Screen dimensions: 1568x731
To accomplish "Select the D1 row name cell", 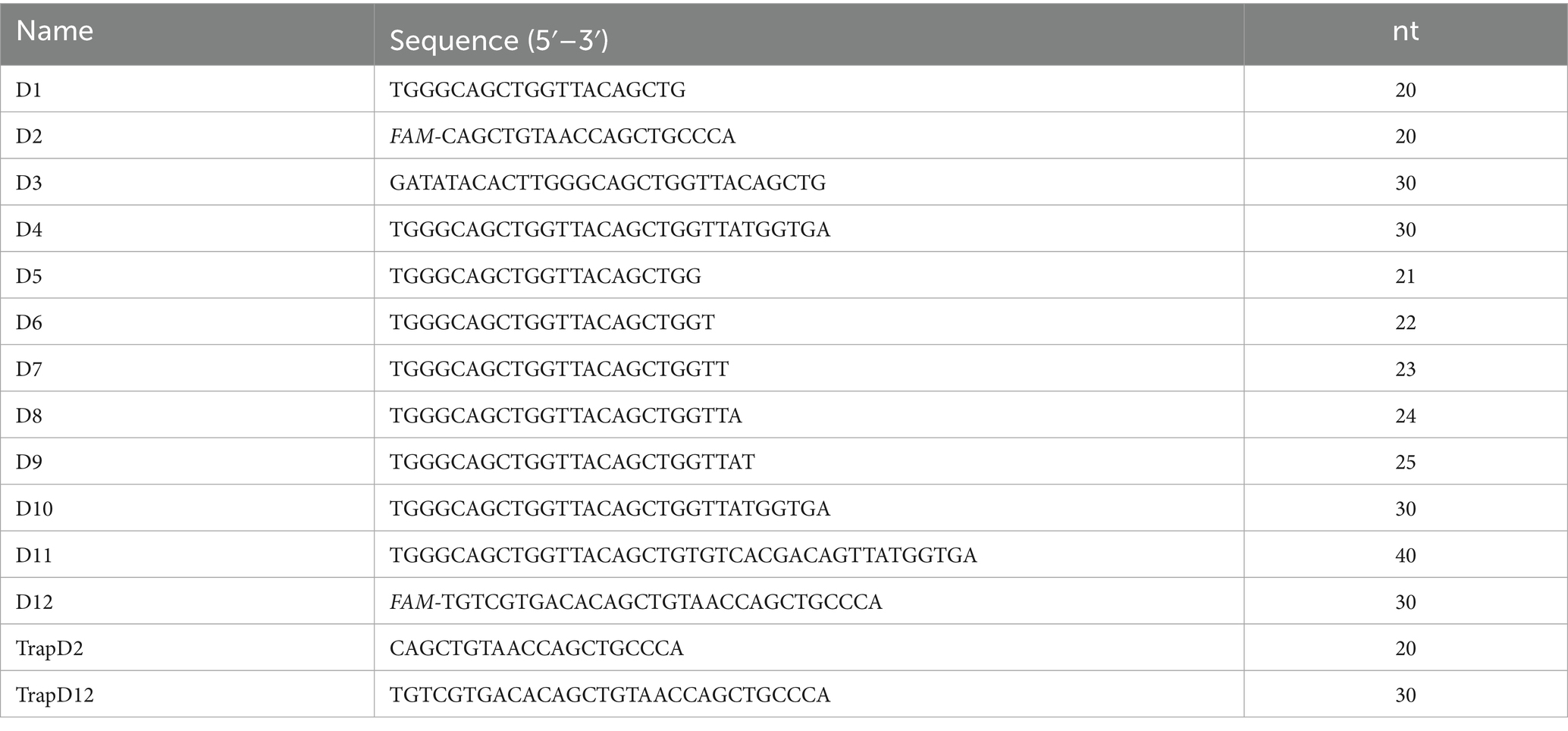I will (29, 90).
